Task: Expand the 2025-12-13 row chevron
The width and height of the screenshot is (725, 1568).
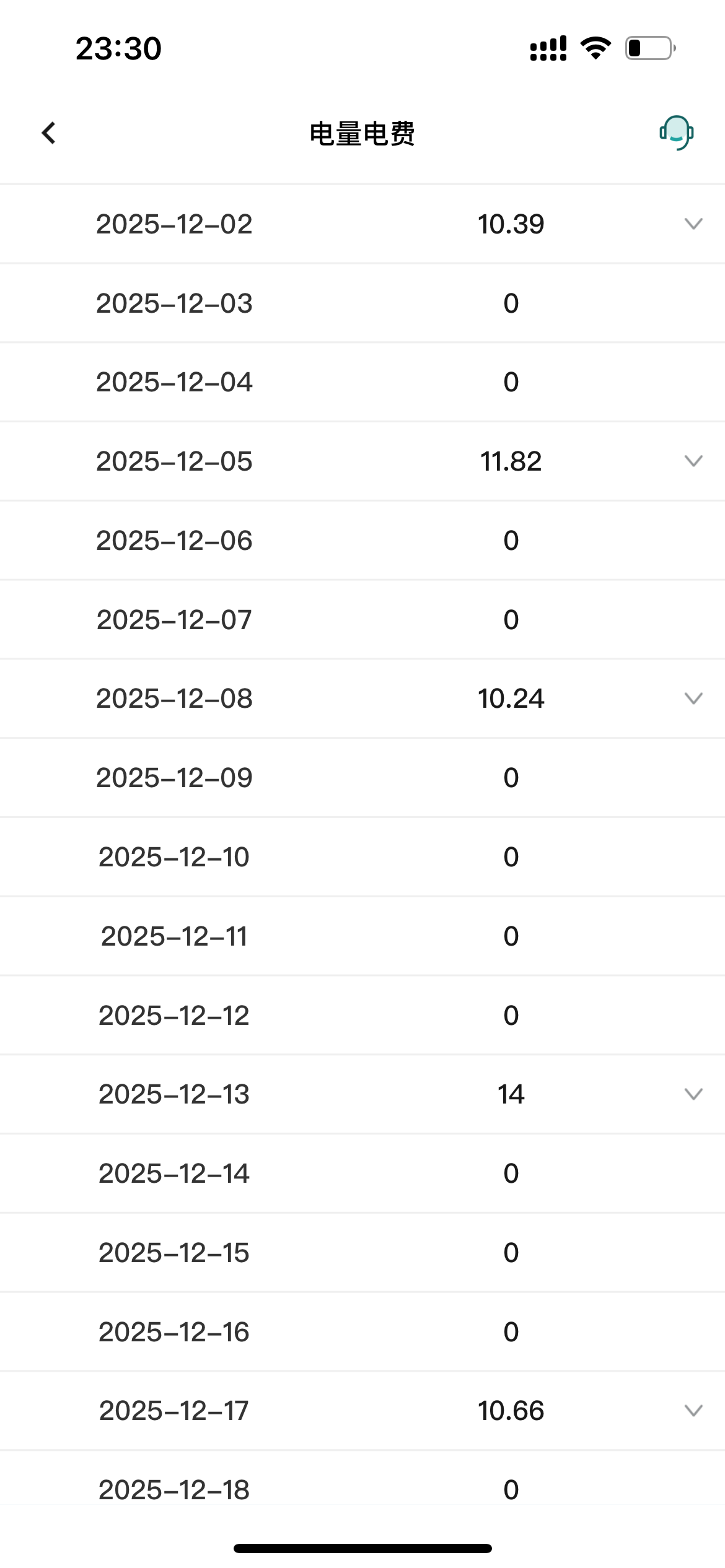Action: tap(693, 1094)
